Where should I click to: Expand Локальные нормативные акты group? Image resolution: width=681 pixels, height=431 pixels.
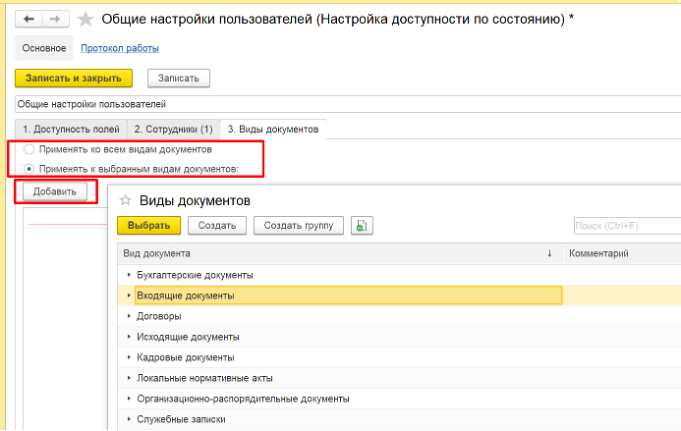[129, 378]
